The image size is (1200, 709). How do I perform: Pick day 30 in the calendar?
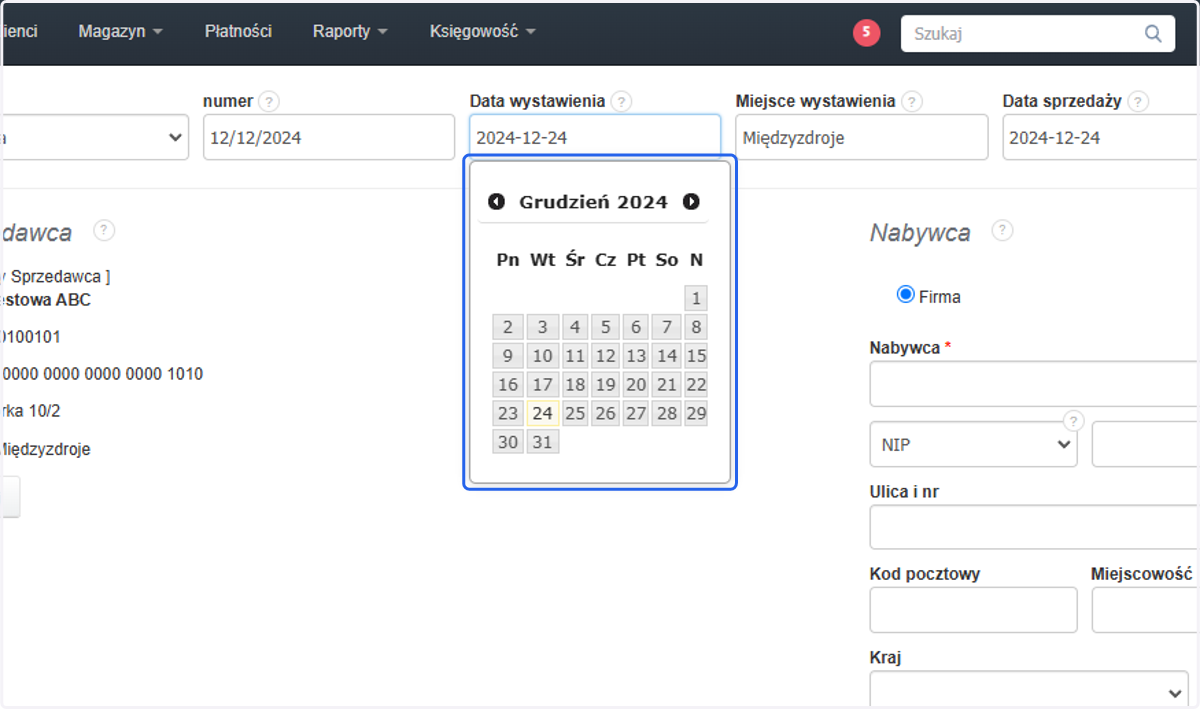point(508,441)
